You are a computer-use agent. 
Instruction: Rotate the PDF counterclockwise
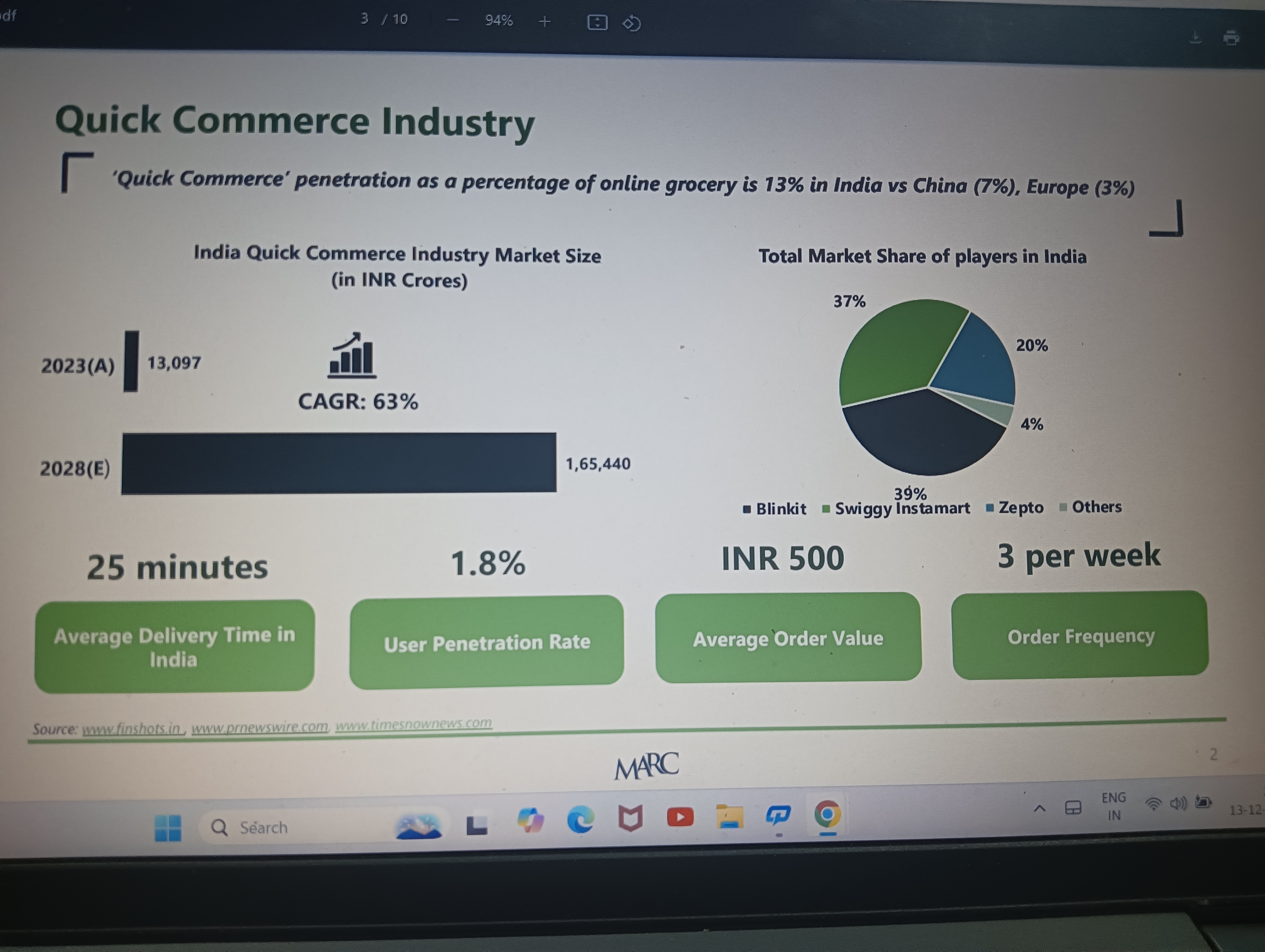(631, 24)
